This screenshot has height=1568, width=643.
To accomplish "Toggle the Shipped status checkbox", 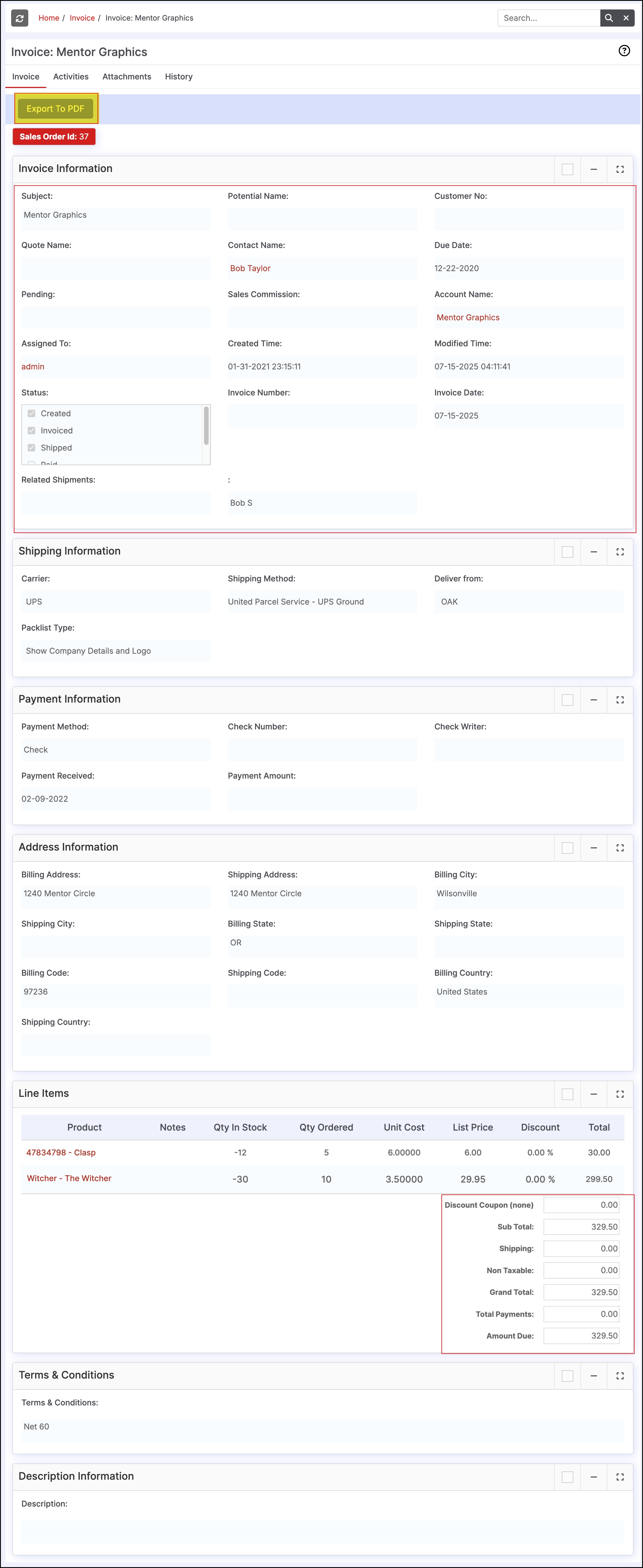I will pyautogui.click(x=32, y=447).
